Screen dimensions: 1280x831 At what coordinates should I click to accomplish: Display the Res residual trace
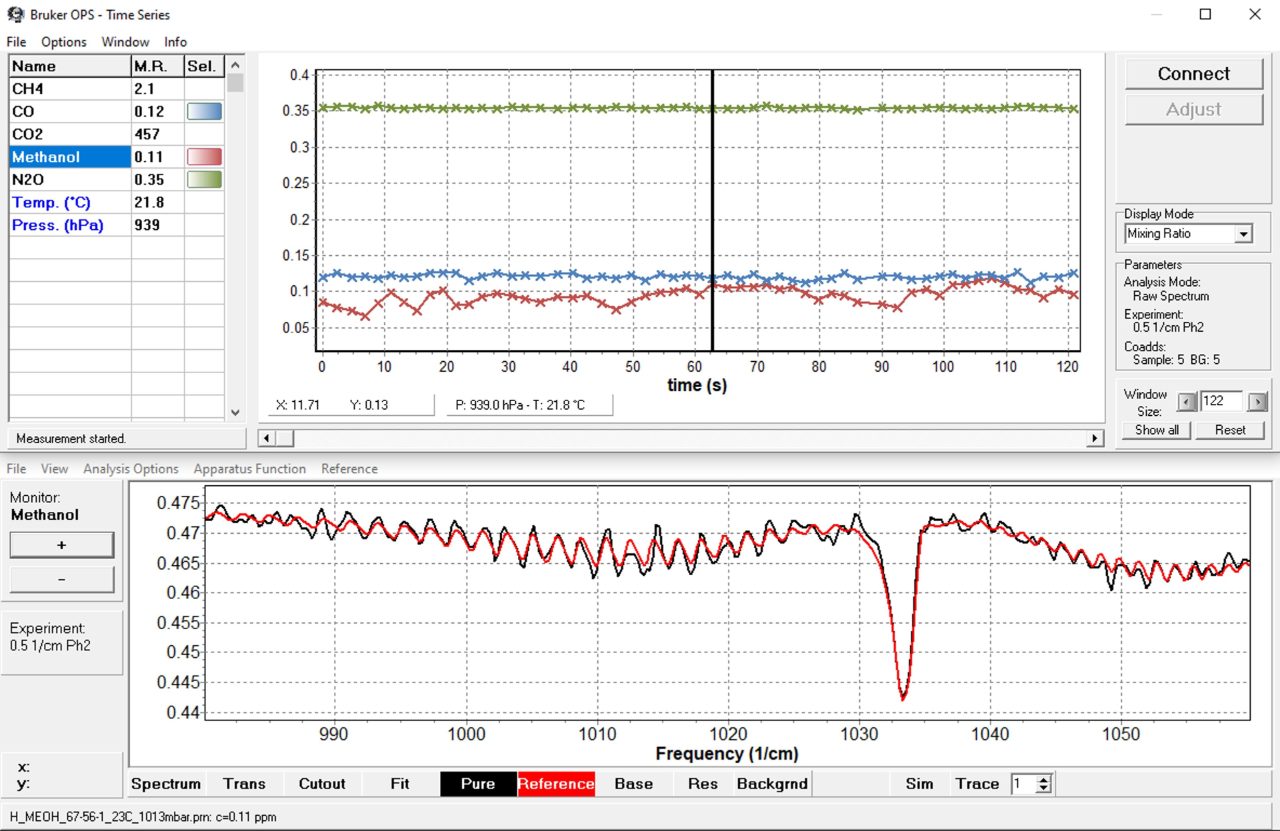(702, 784)
